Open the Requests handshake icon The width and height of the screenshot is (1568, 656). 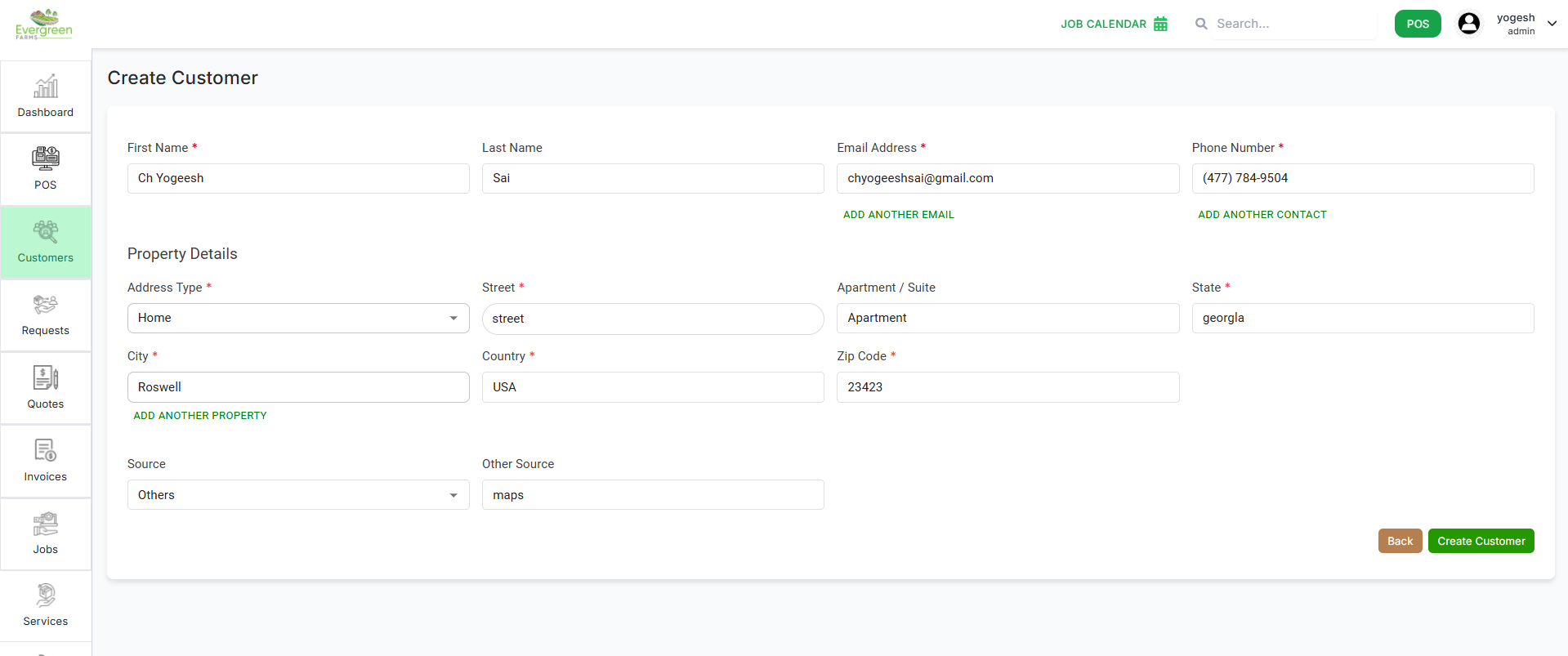click(x=46, y=305)
